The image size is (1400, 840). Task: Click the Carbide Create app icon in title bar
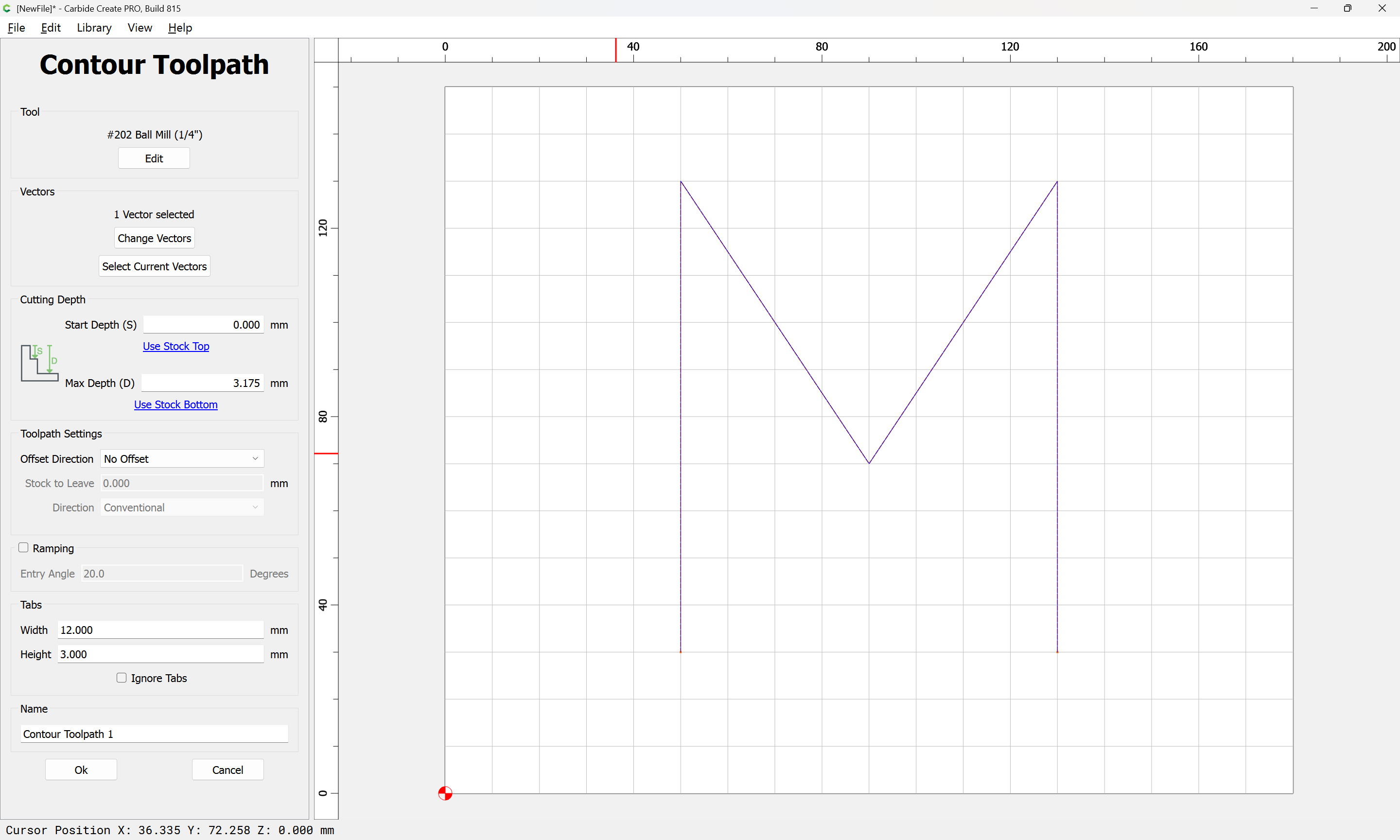click(x=7, y=8)
